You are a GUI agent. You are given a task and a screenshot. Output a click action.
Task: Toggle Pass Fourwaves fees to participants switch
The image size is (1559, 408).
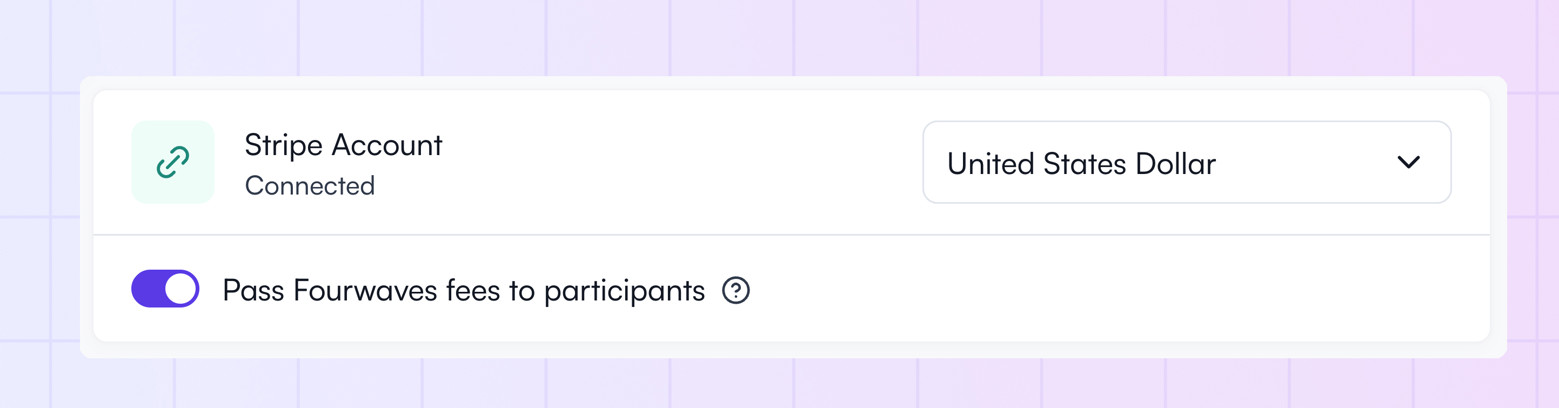(165, 289)
